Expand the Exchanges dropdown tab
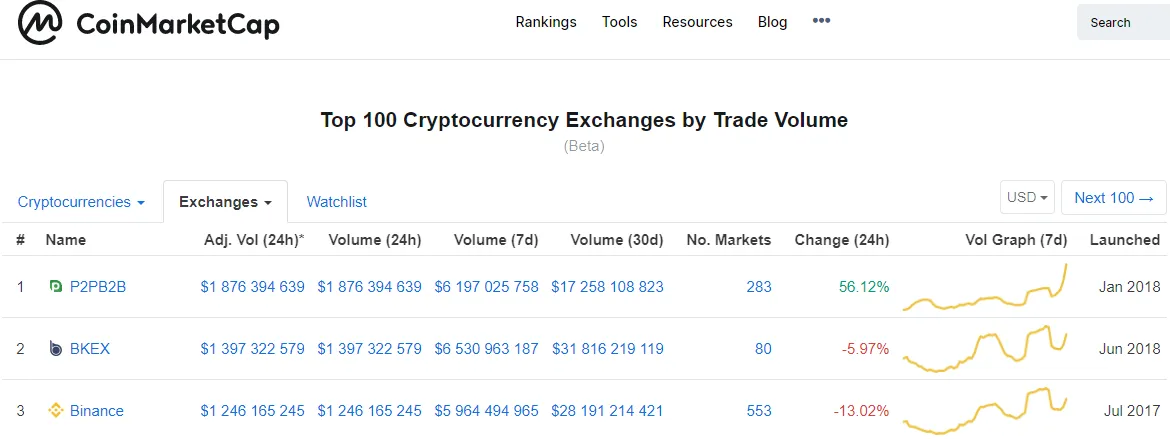Image resolution: width=1170 pixels, height=439 pixels. [x=225, y=202]
